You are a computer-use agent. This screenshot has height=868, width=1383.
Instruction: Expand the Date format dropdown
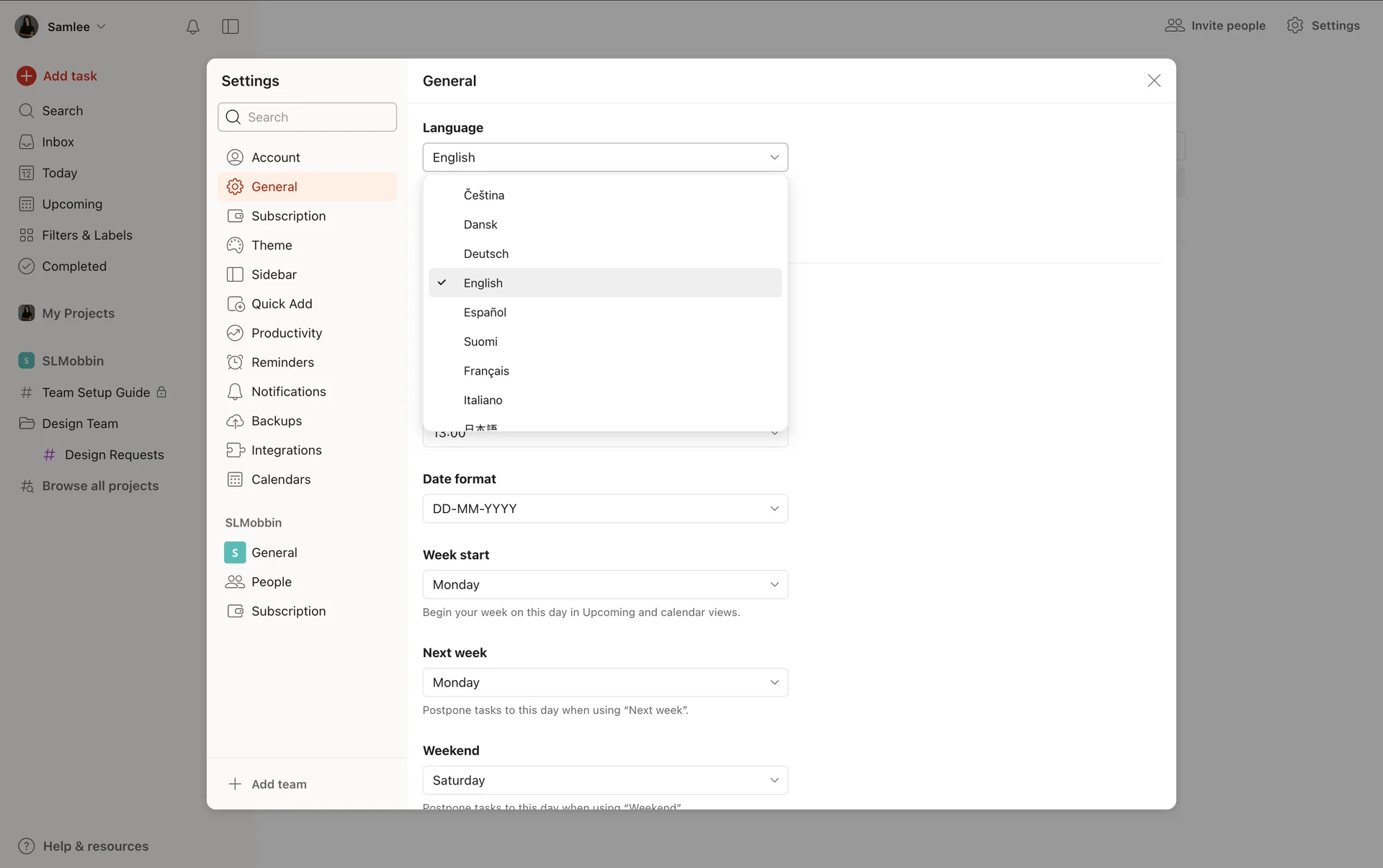[x=605, y=509]
